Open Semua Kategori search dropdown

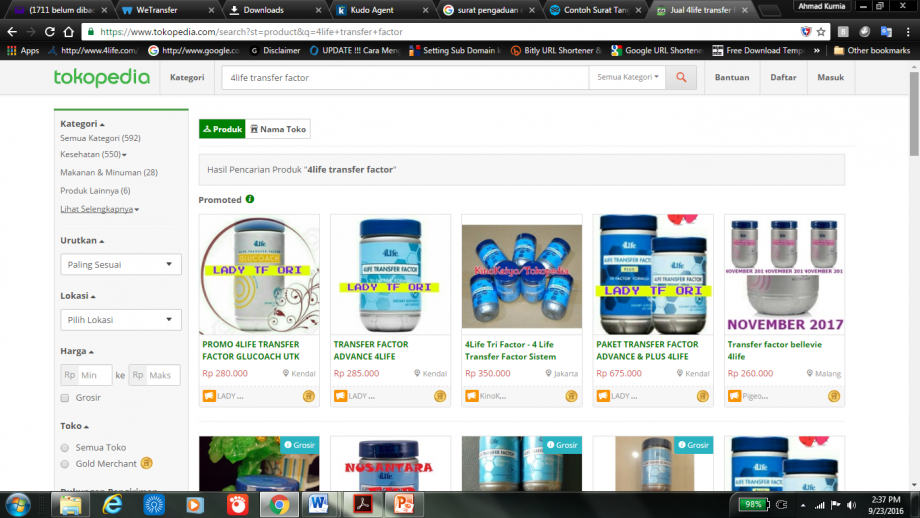tap(627, 77)
